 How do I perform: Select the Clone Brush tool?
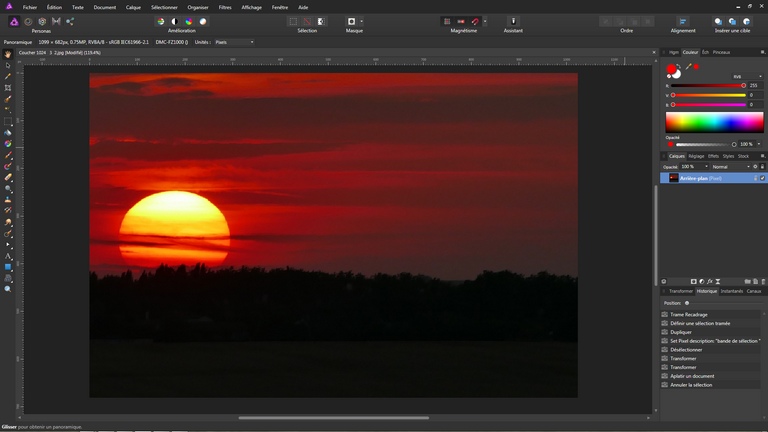point(8,200)
